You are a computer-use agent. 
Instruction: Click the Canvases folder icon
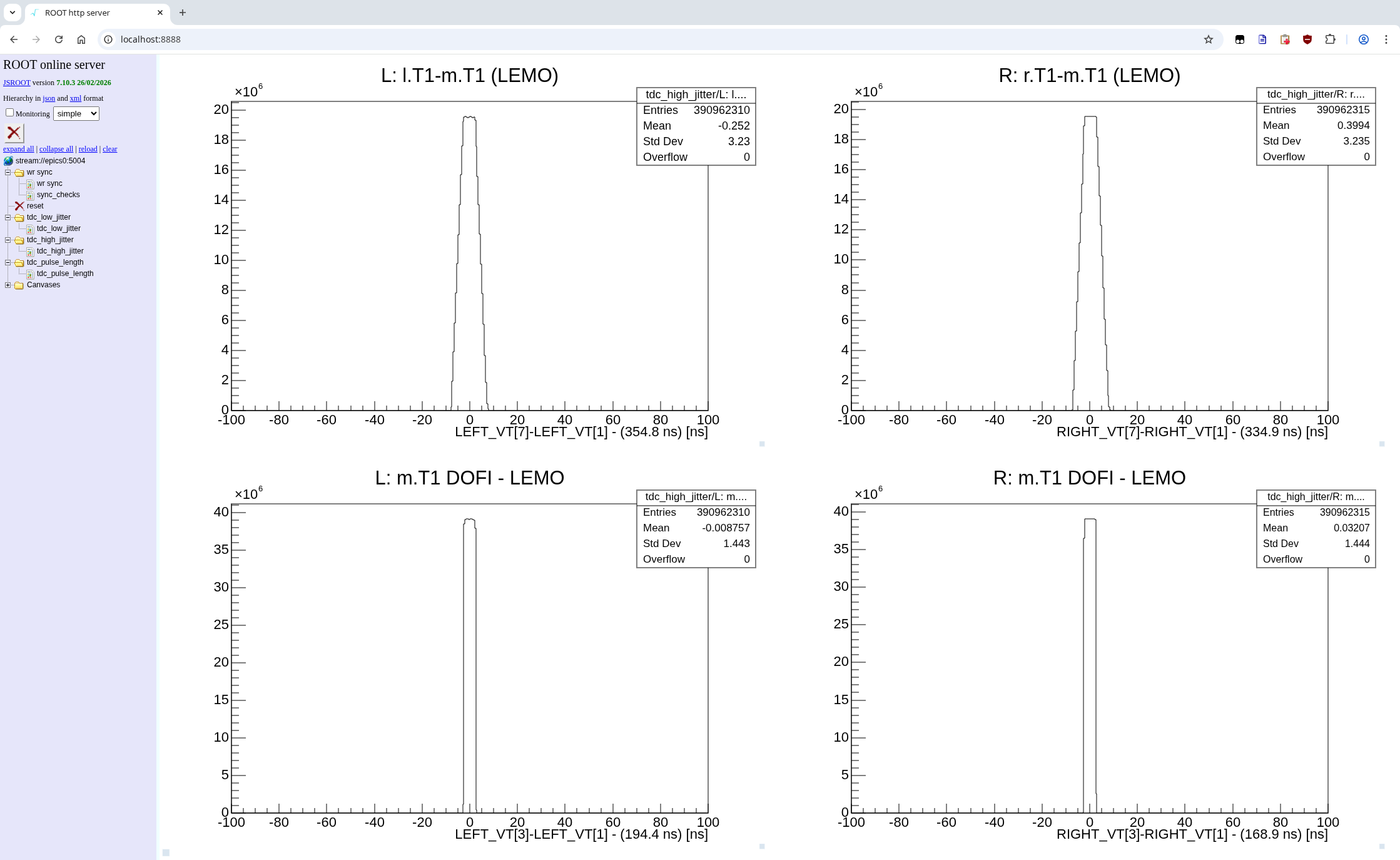(x=19, y=285)
